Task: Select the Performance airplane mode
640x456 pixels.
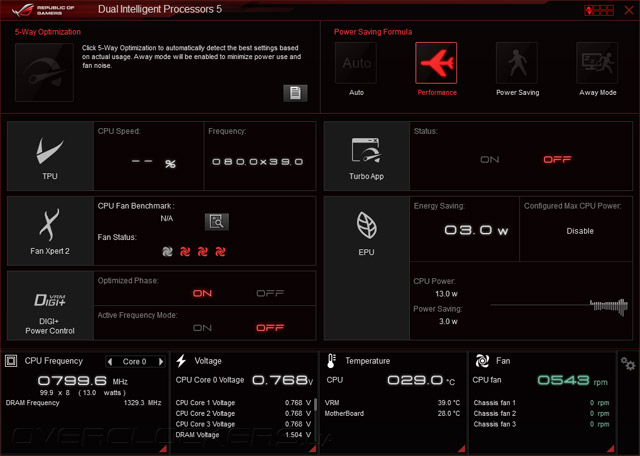Action: 436,63
